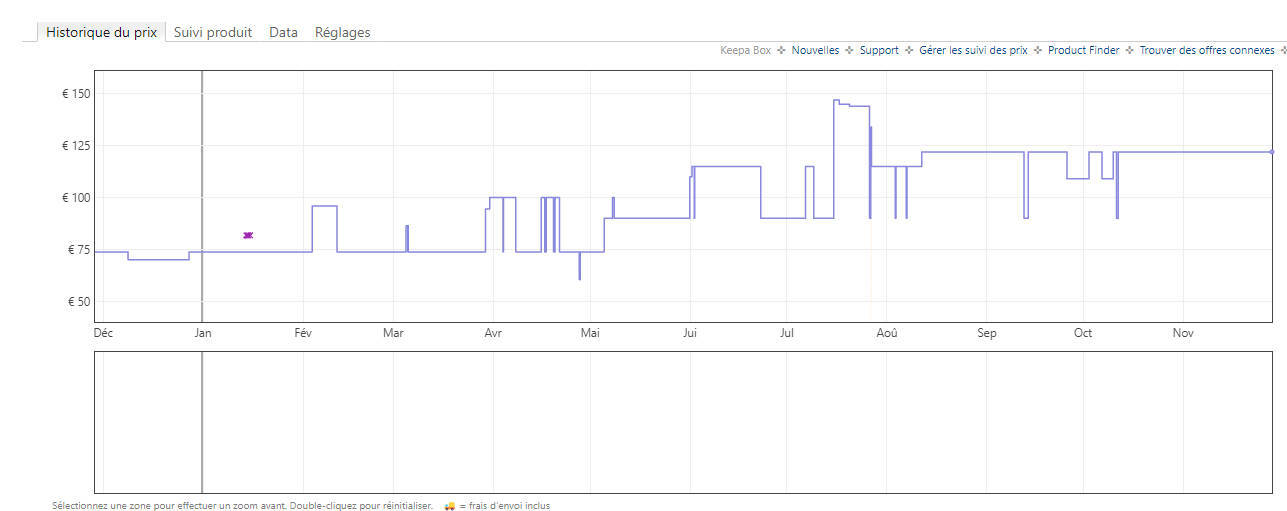Click inside the empty lower chart panel
The height and width of the screenshot is (511, 1287).
point(683,422)
